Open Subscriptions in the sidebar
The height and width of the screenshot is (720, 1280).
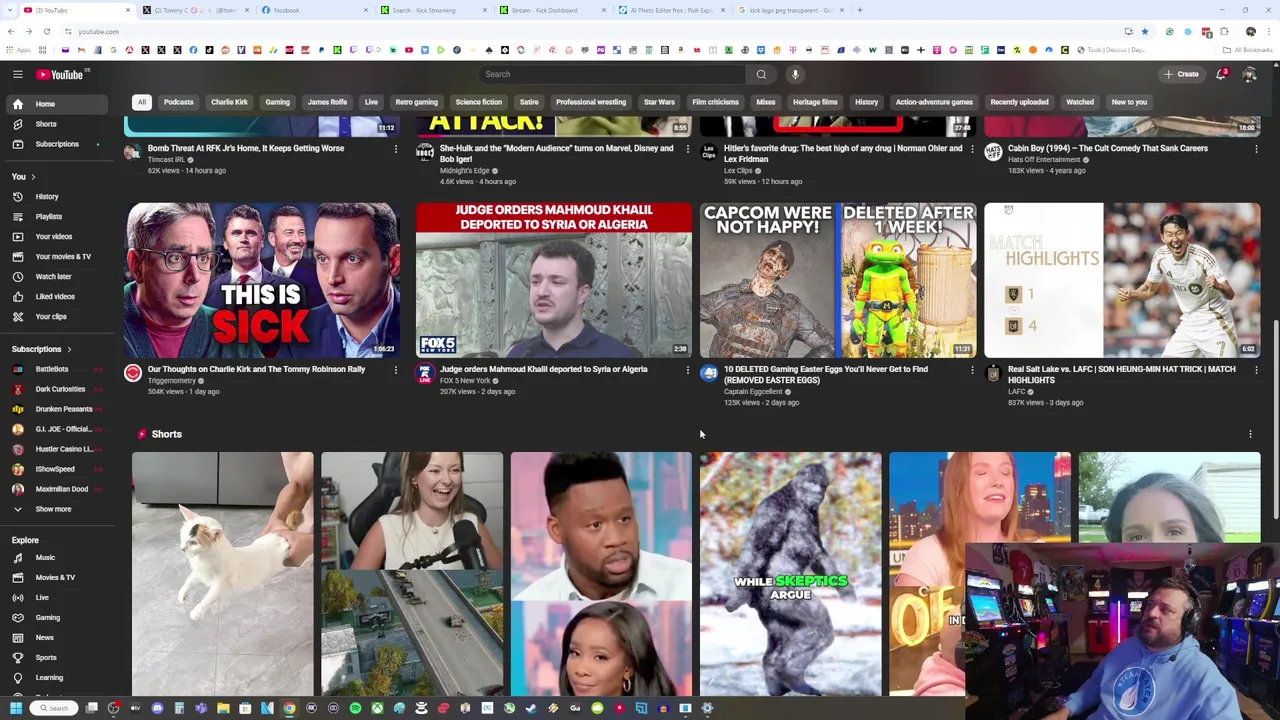(55, 144)
